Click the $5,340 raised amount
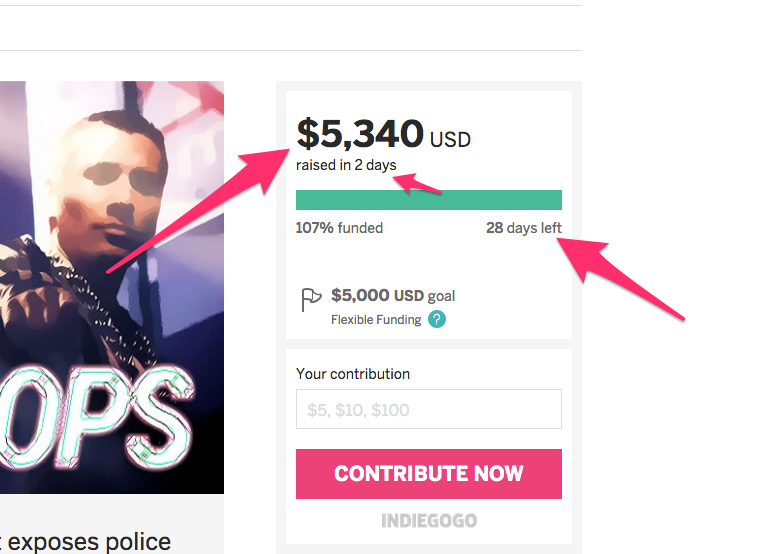 (360, 135)
